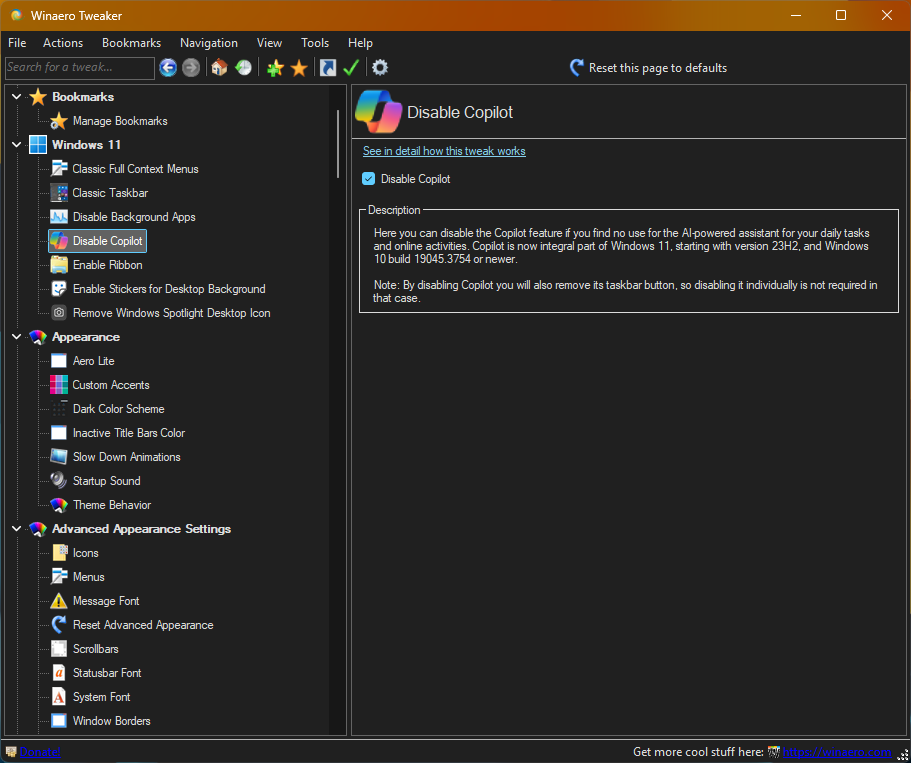Open the winaero.com link in status bar
This screenshot has height=763, width=911.
click(x=837, y=752)
